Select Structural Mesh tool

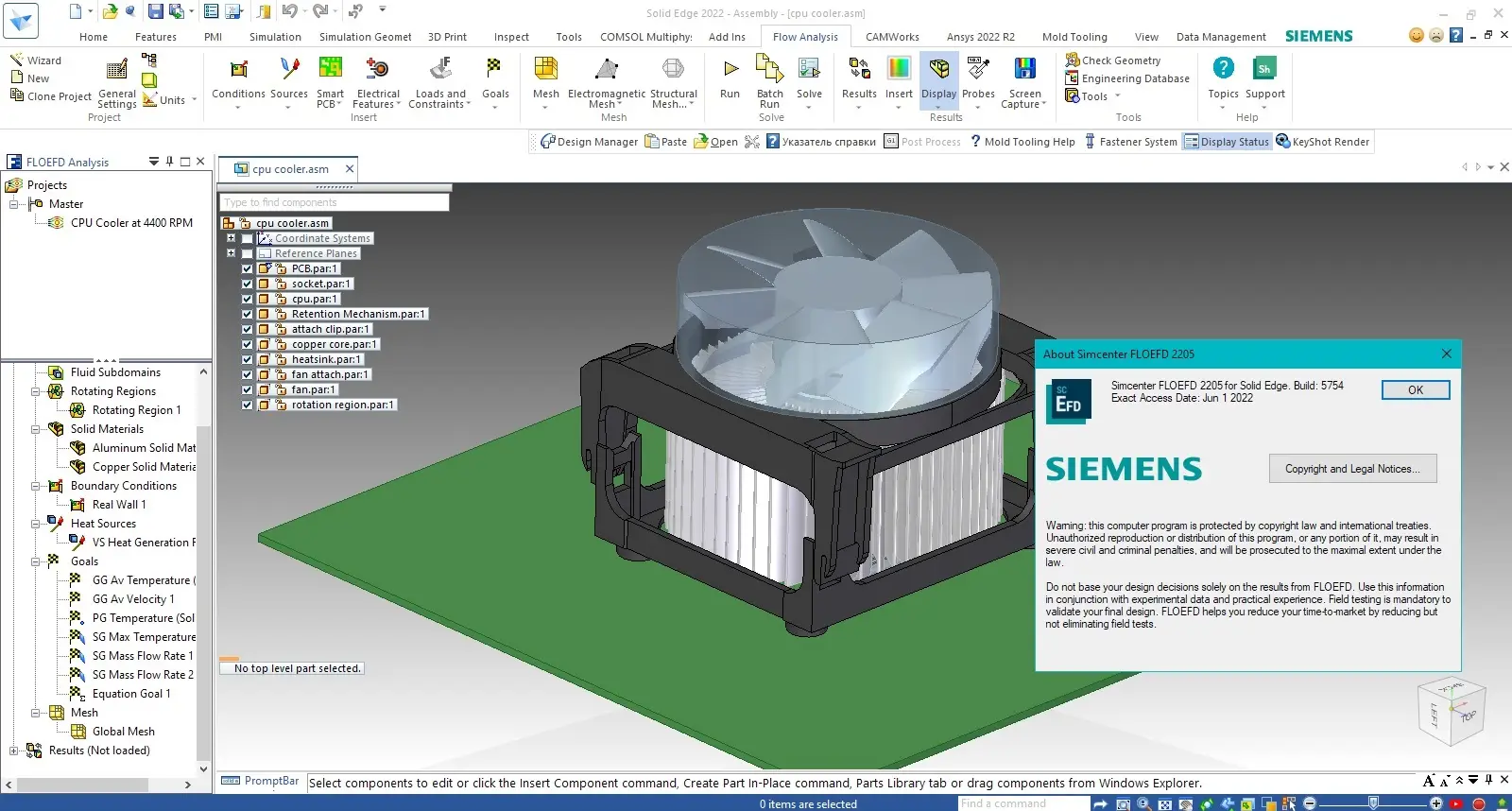tap(673, 80)
